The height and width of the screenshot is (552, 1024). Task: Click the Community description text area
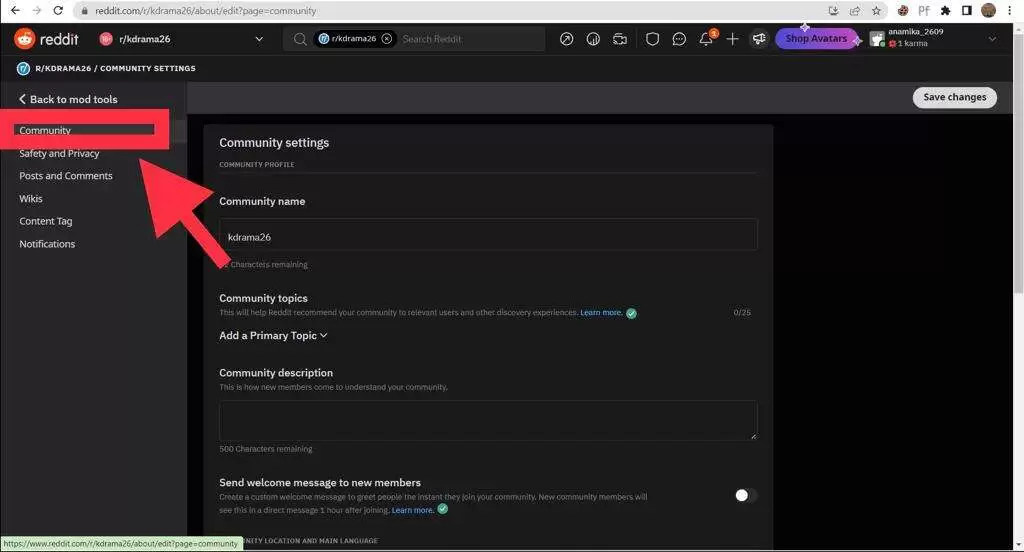click(488, 420)
